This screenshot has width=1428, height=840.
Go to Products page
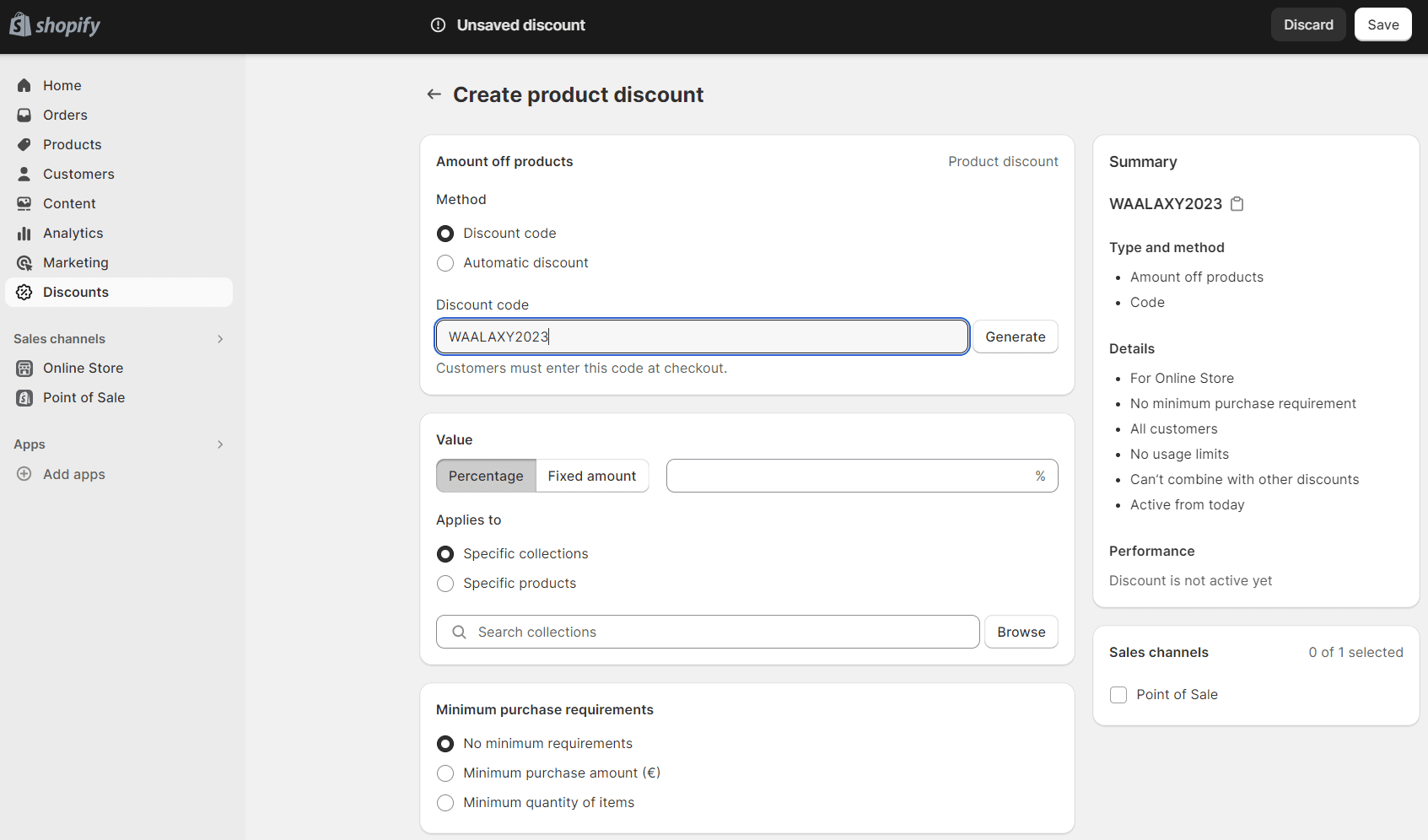tap(119, 144)
